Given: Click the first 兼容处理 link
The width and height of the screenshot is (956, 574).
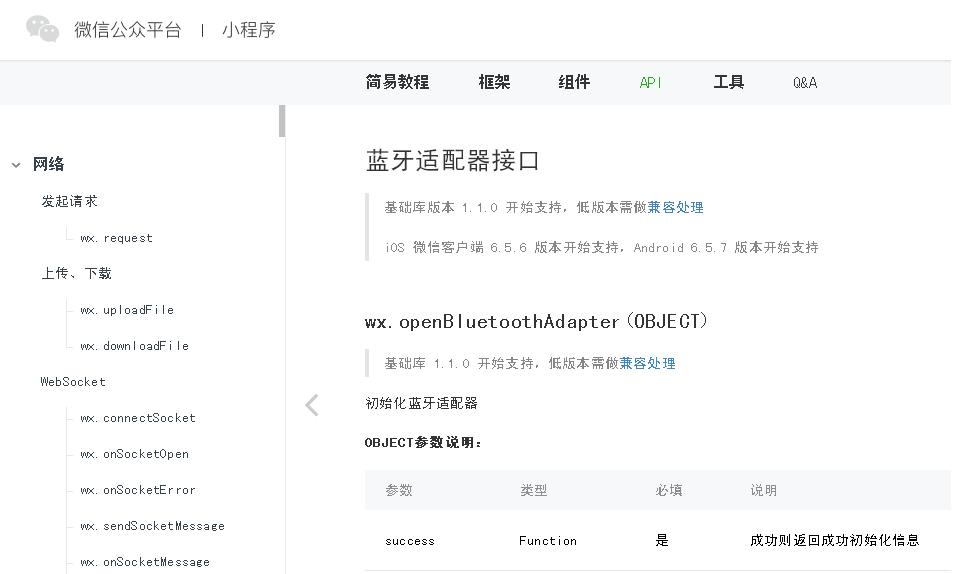Looking at the screenshot, I should (x=675, y=208).
